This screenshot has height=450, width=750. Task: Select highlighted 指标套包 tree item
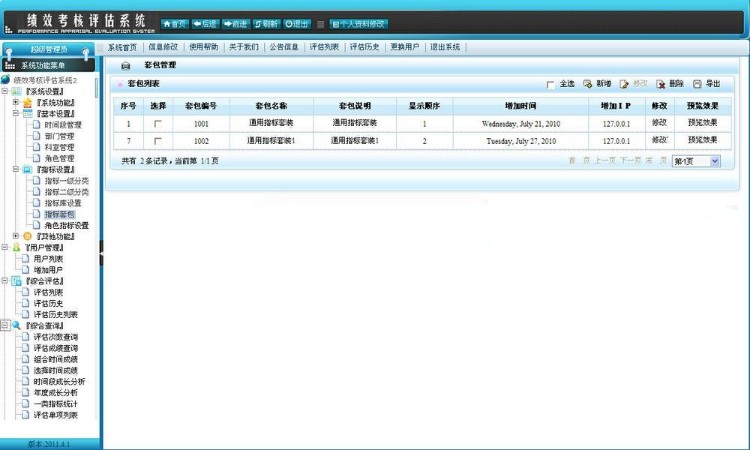pos(59,214)
